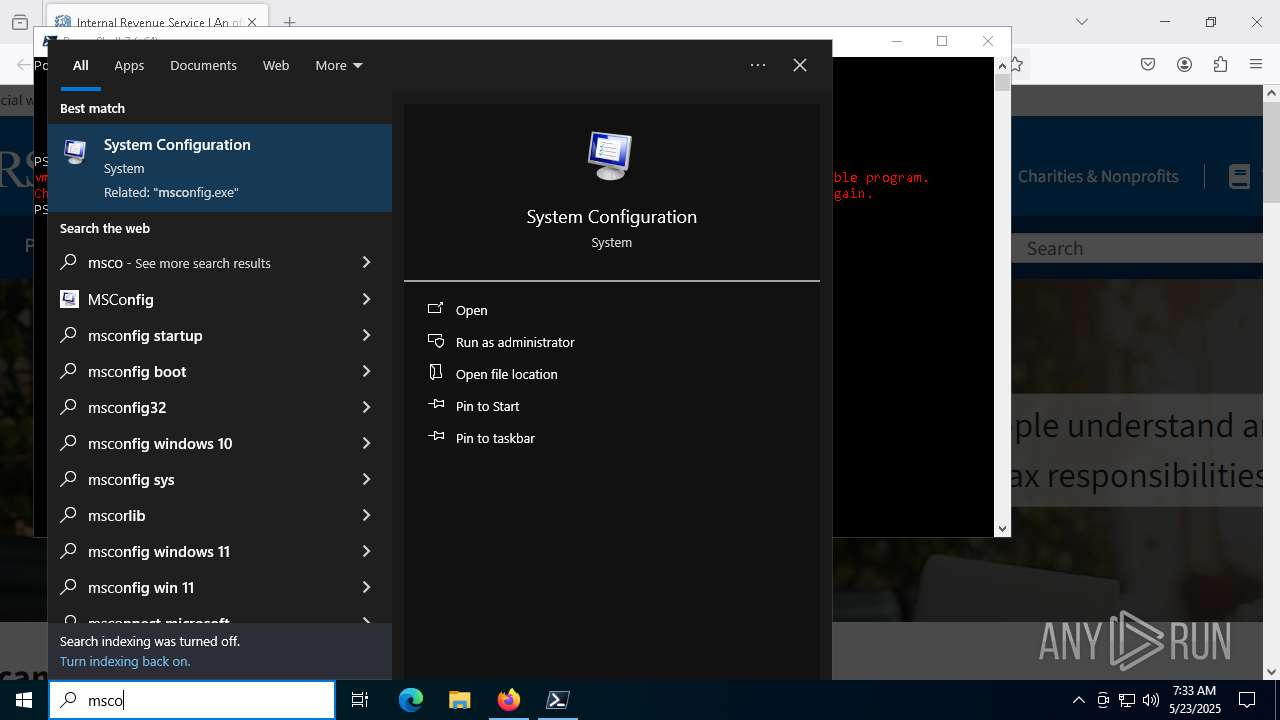Click the network icon in system tray
The width and height of the screenshot is (1280, 720).
[x=1127, y=700]
